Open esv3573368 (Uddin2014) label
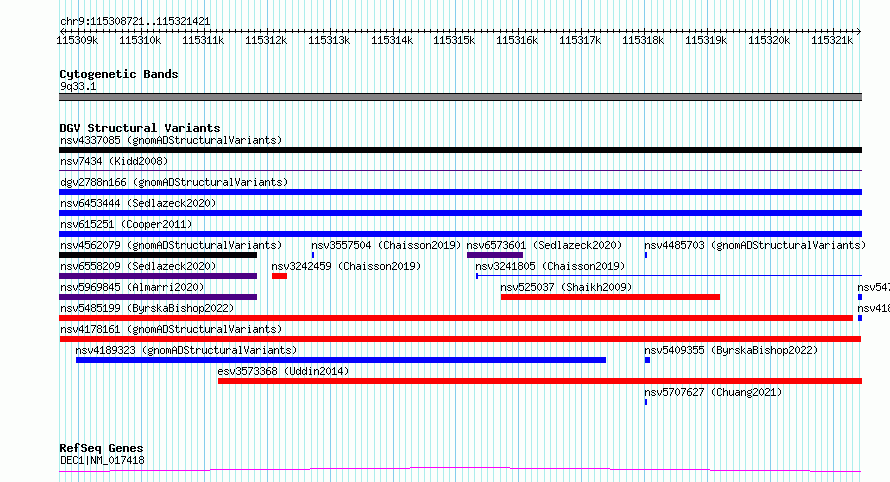This screenshot has width=890, height=482. click(x=283, y=371)
